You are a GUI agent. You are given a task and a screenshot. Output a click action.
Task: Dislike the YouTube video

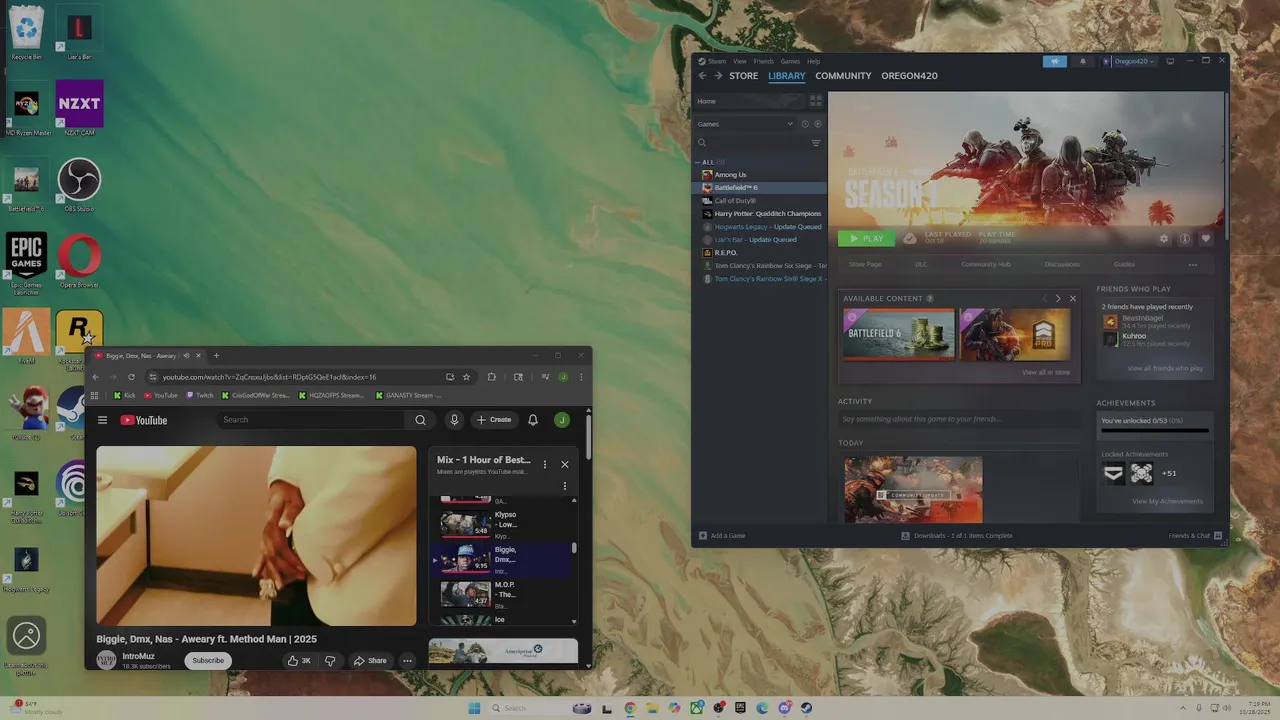coord(330,661)
